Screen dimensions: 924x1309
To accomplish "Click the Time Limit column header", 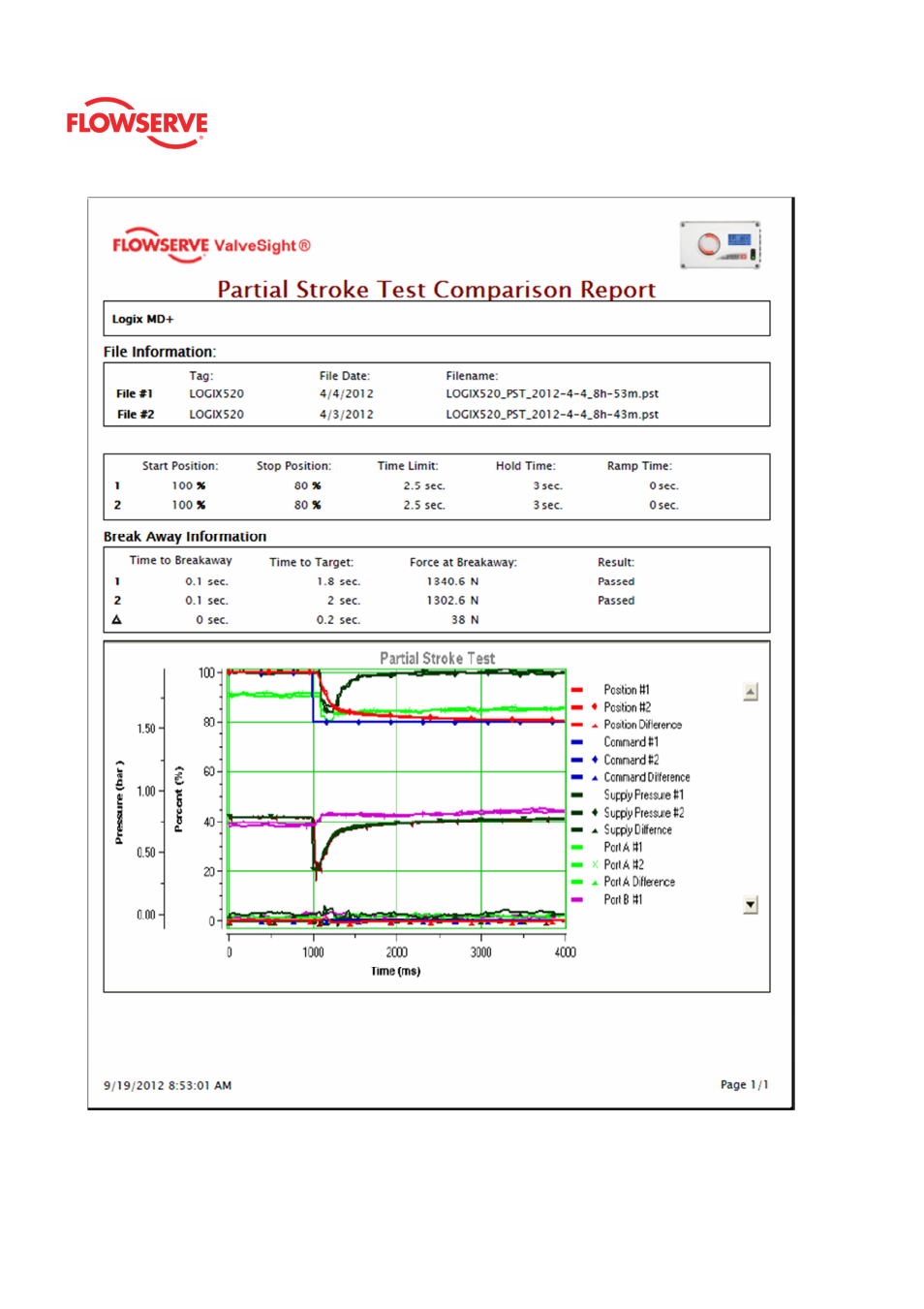I will tap(408, 466).
